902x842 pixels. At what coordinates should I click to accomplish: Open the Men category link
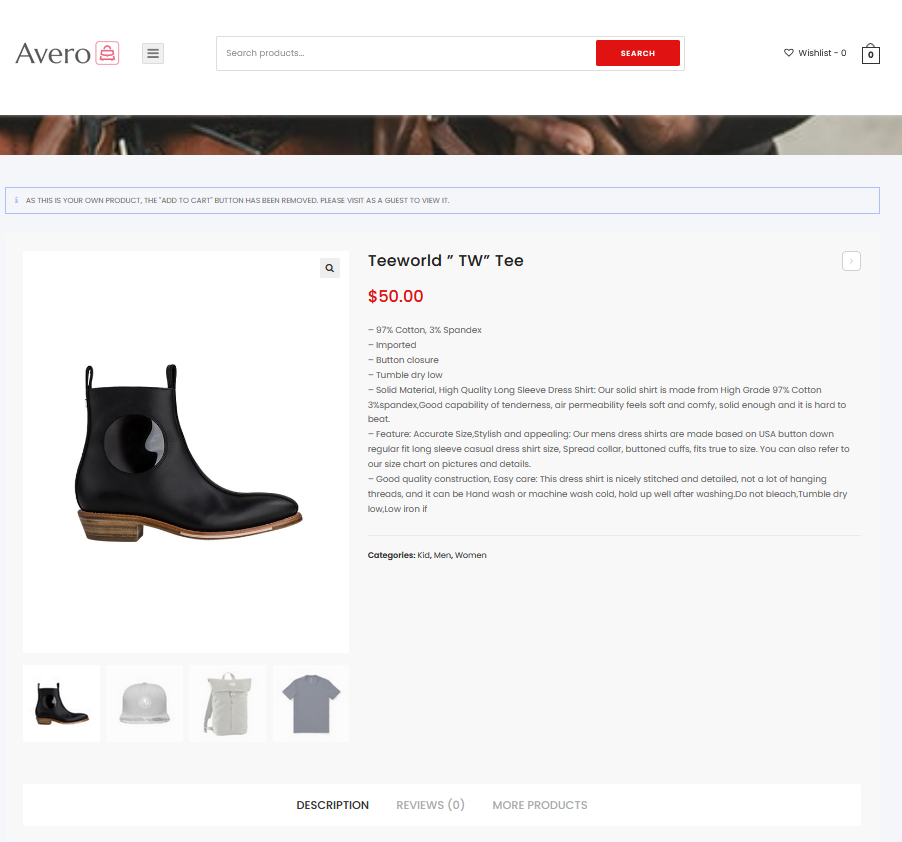pos(442,555)
